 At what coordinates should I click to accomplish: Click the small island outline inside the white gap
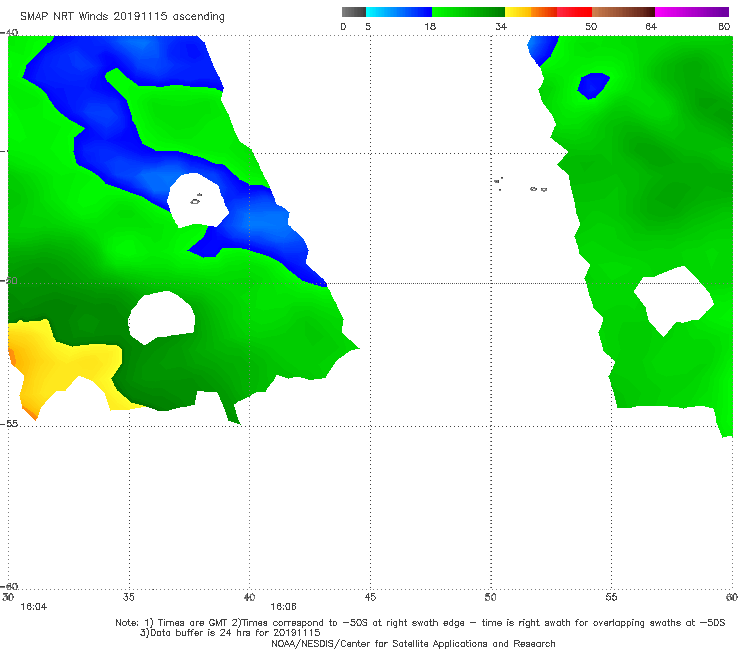(196, 201)
